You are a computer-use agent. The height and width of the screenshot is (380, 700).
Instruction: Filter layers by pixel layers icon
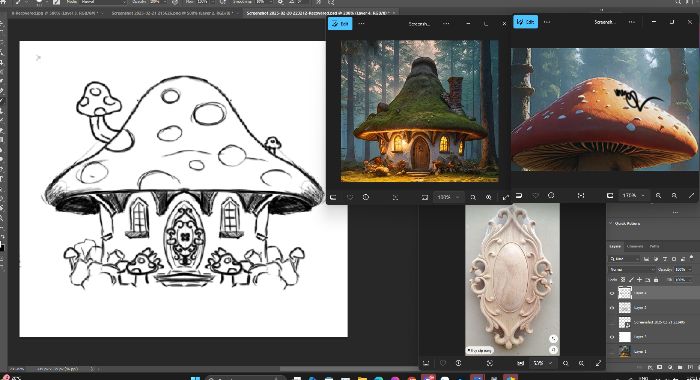pos(646,259)
